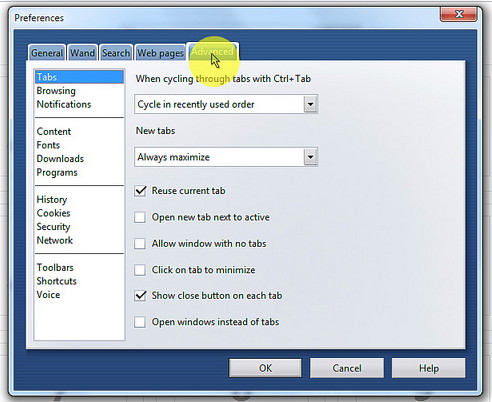Select Browsing in the settings list
Screen dimensions: 492x402
coord(56,91)
